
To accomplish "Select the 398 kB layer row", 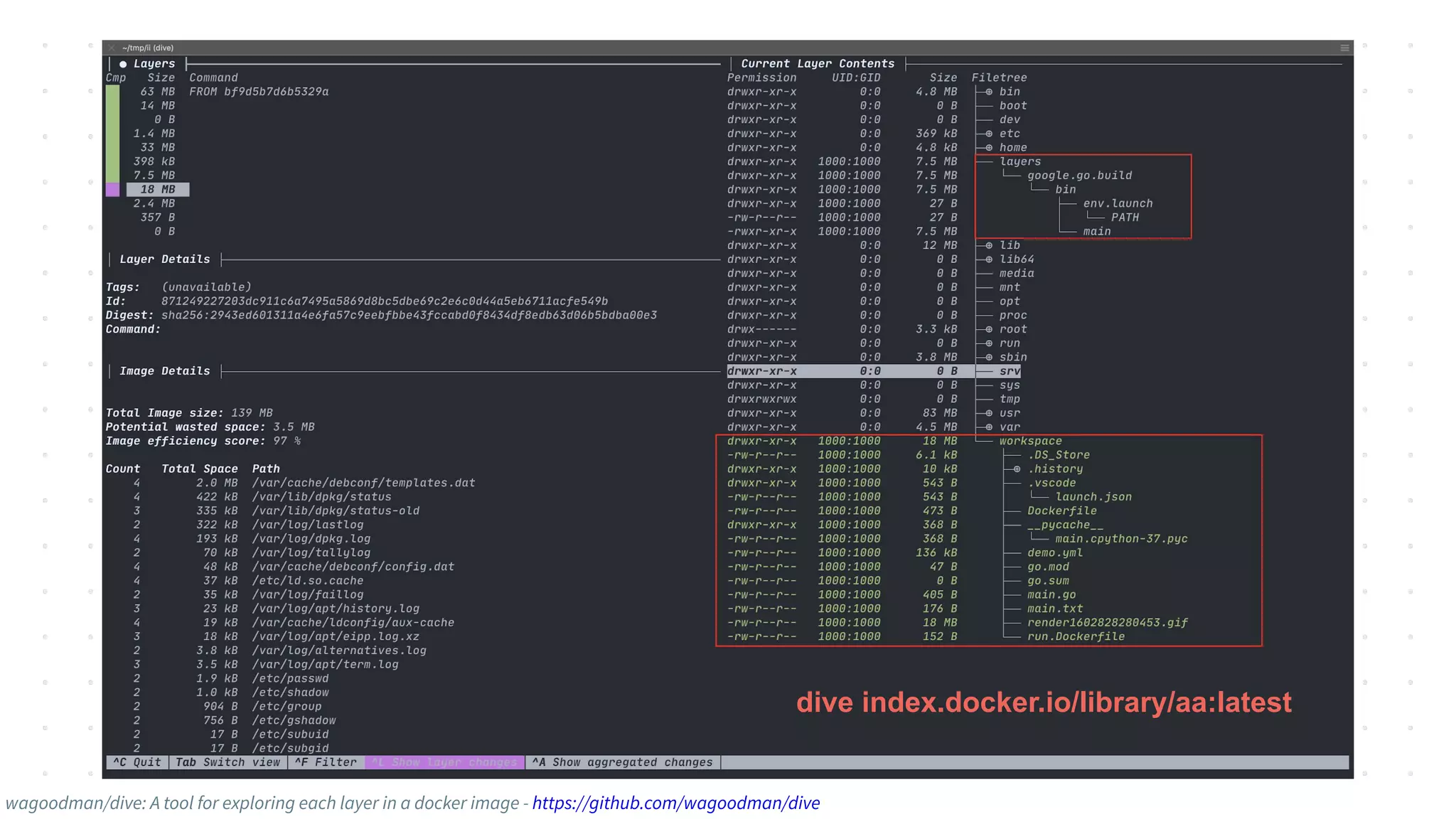I will pyautogui.click(x=154, y=161).
